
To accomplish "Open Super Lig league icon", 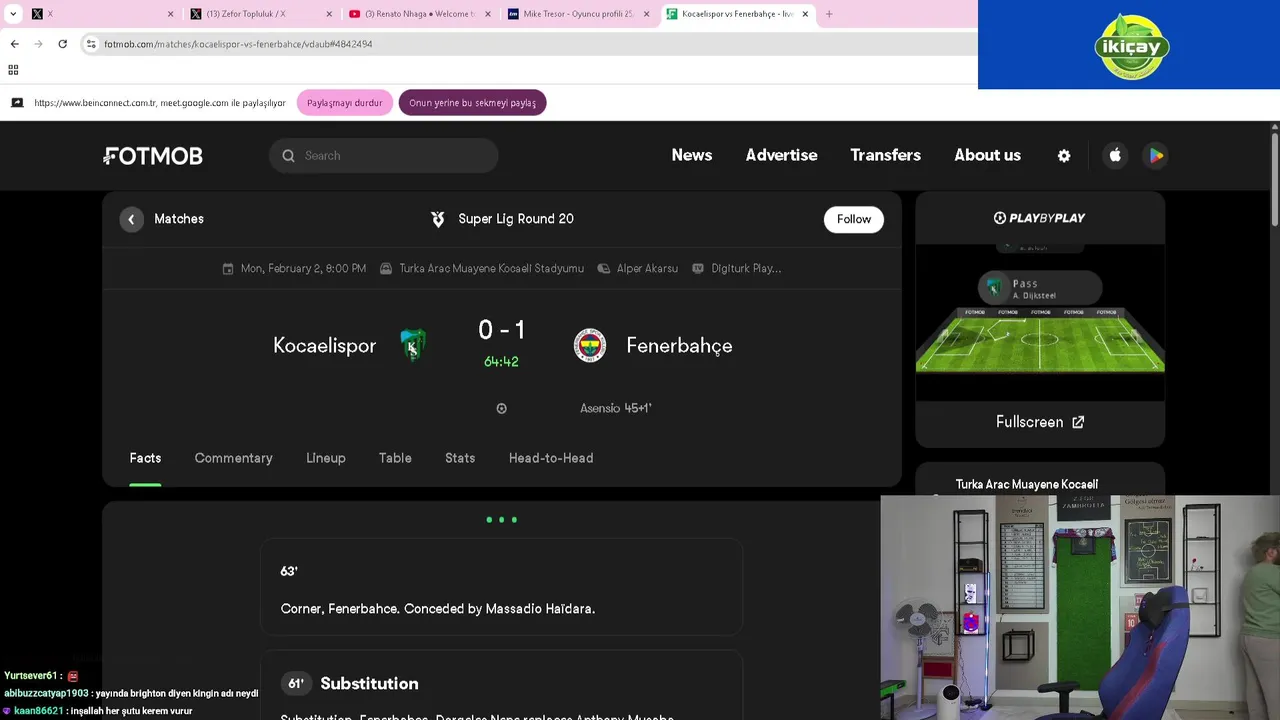I will tap(437, 219).
